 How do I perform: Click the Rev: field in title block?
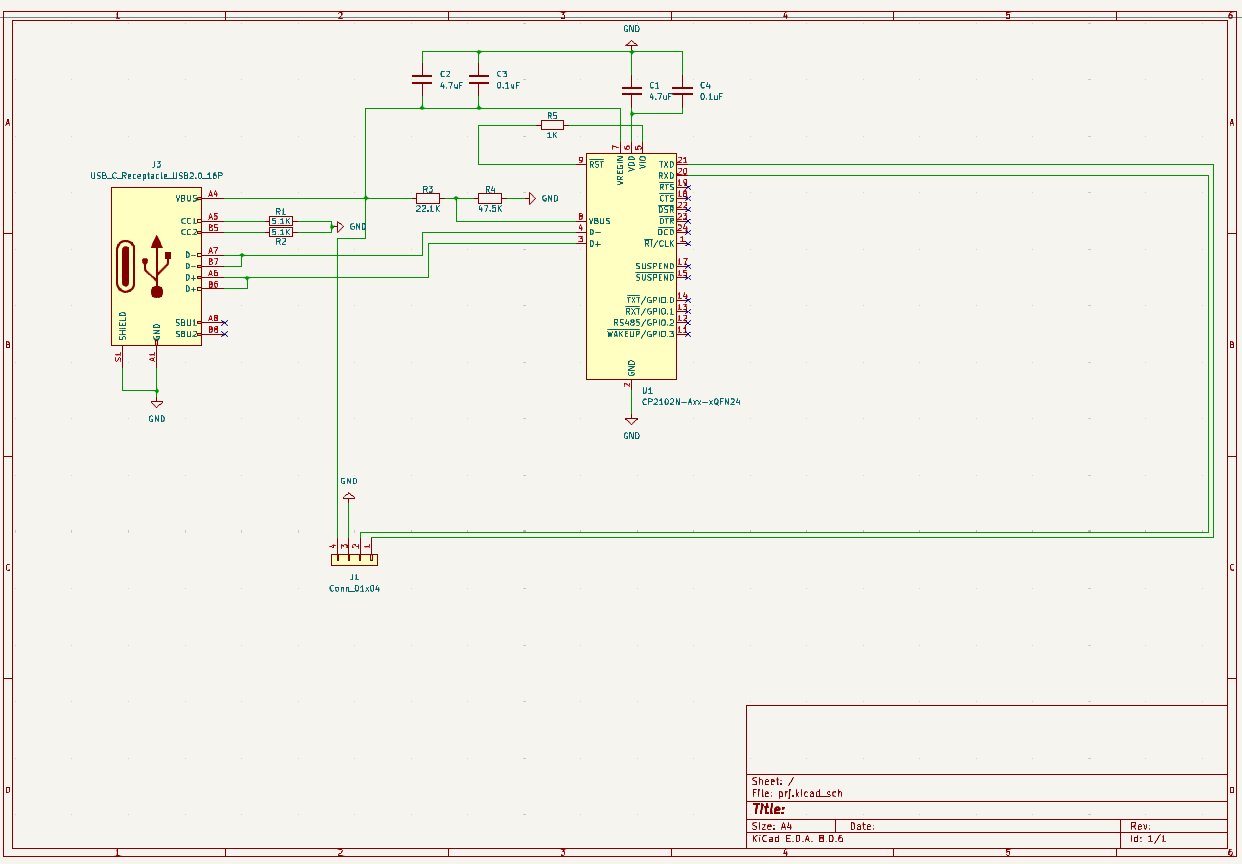[x=1140, y=826]
